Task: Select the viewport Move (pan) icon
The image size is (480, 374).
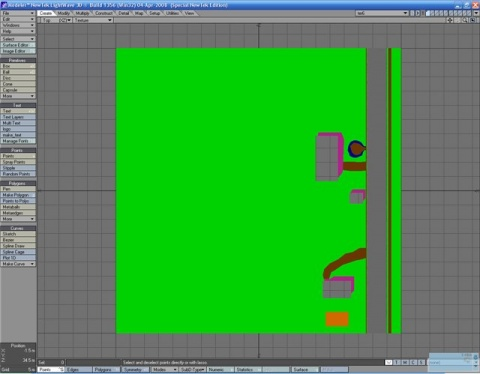Action: pyautogui.click(x=450, y=20)
